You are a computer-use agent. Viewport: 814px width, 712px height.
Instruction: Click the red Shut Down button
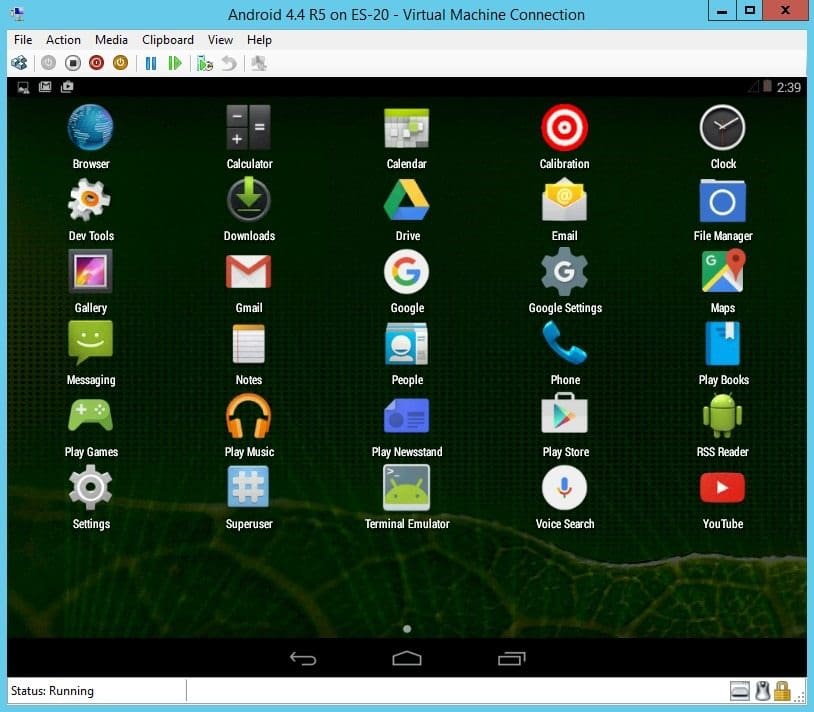coord(97,63)
